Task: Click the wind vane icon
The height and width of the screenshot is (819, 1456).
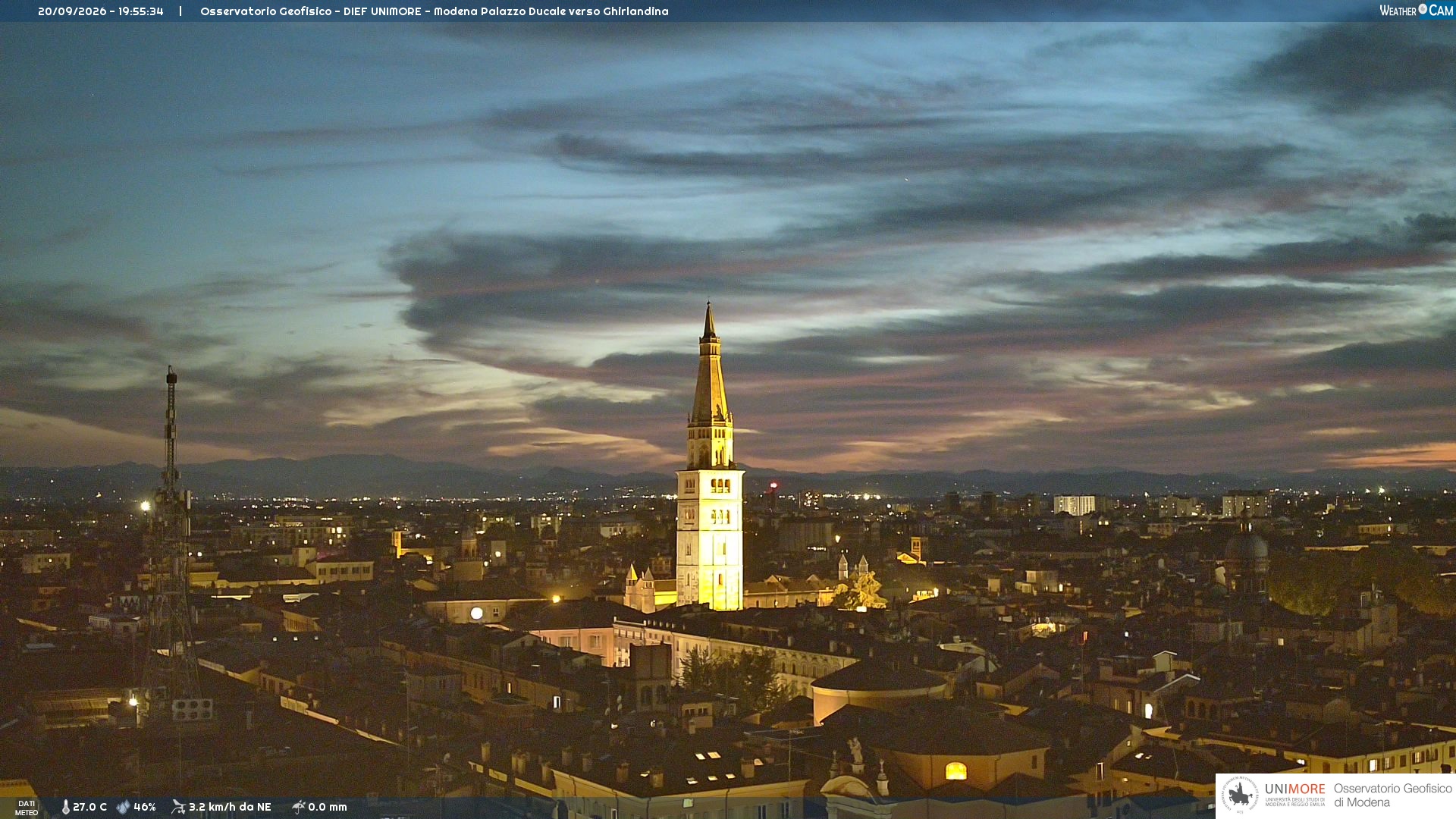Action: pyautogui.click(x=178, y=807)
